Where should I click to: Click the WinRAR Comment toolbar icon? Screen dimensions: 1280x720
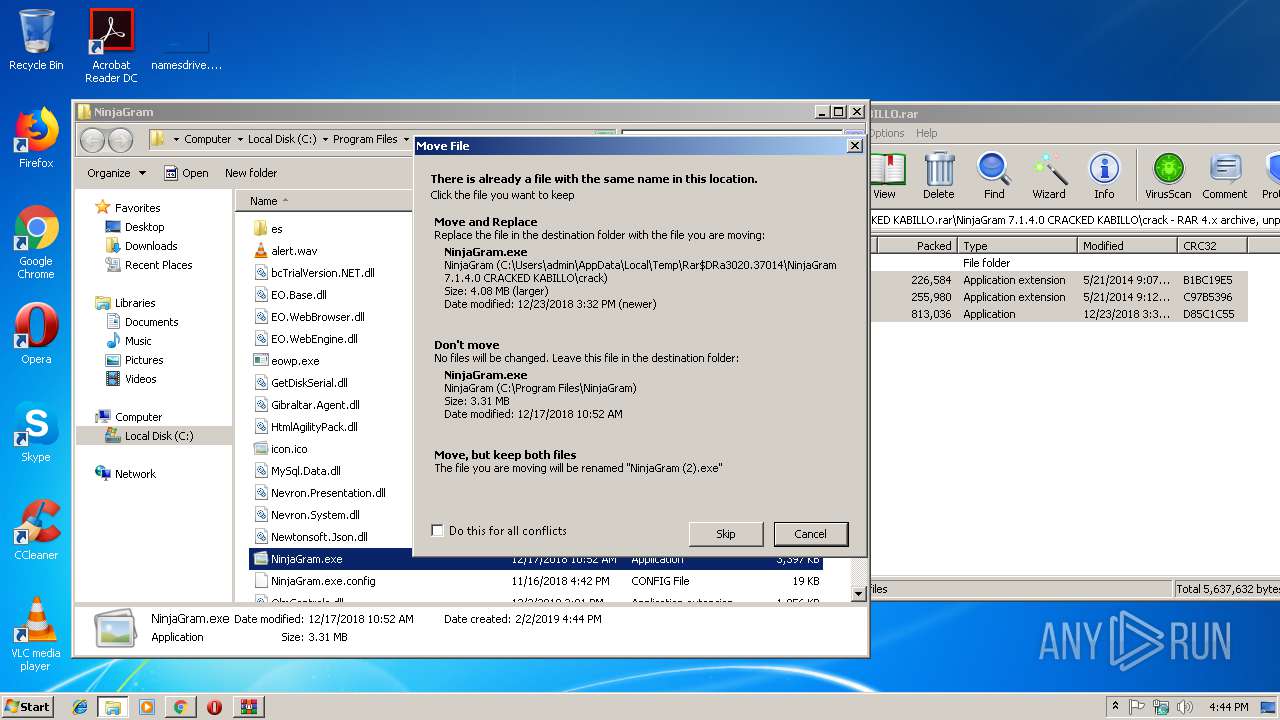coord(1224,176)
